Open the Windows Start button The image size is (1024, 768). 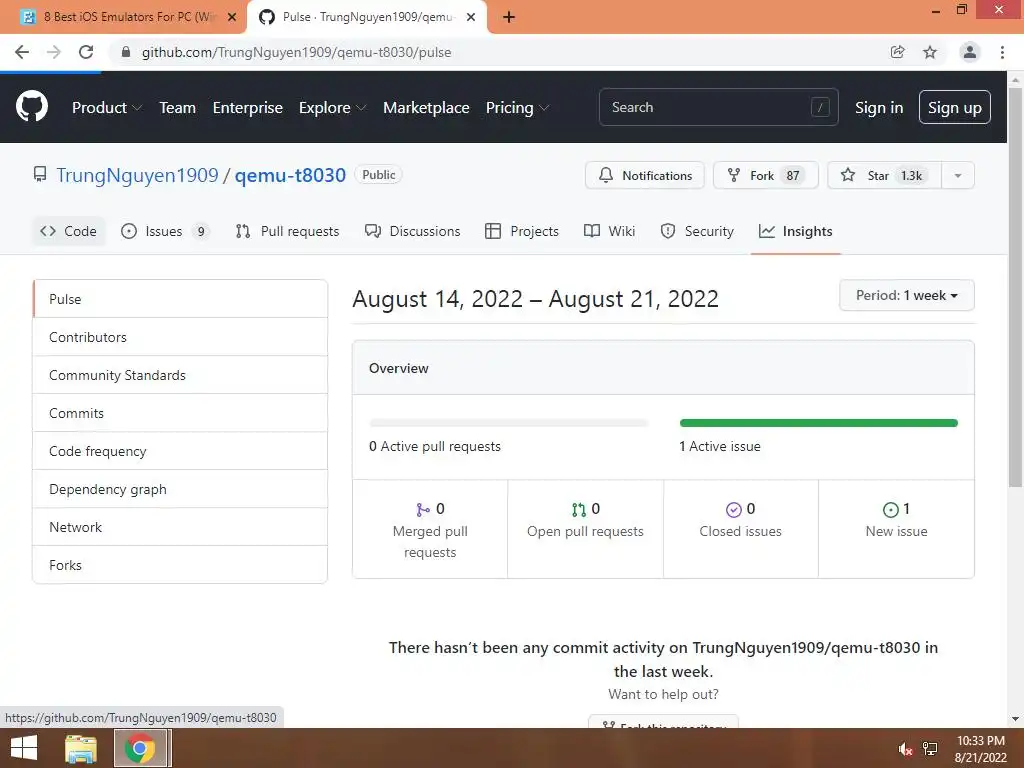click(x=24, y=748)
